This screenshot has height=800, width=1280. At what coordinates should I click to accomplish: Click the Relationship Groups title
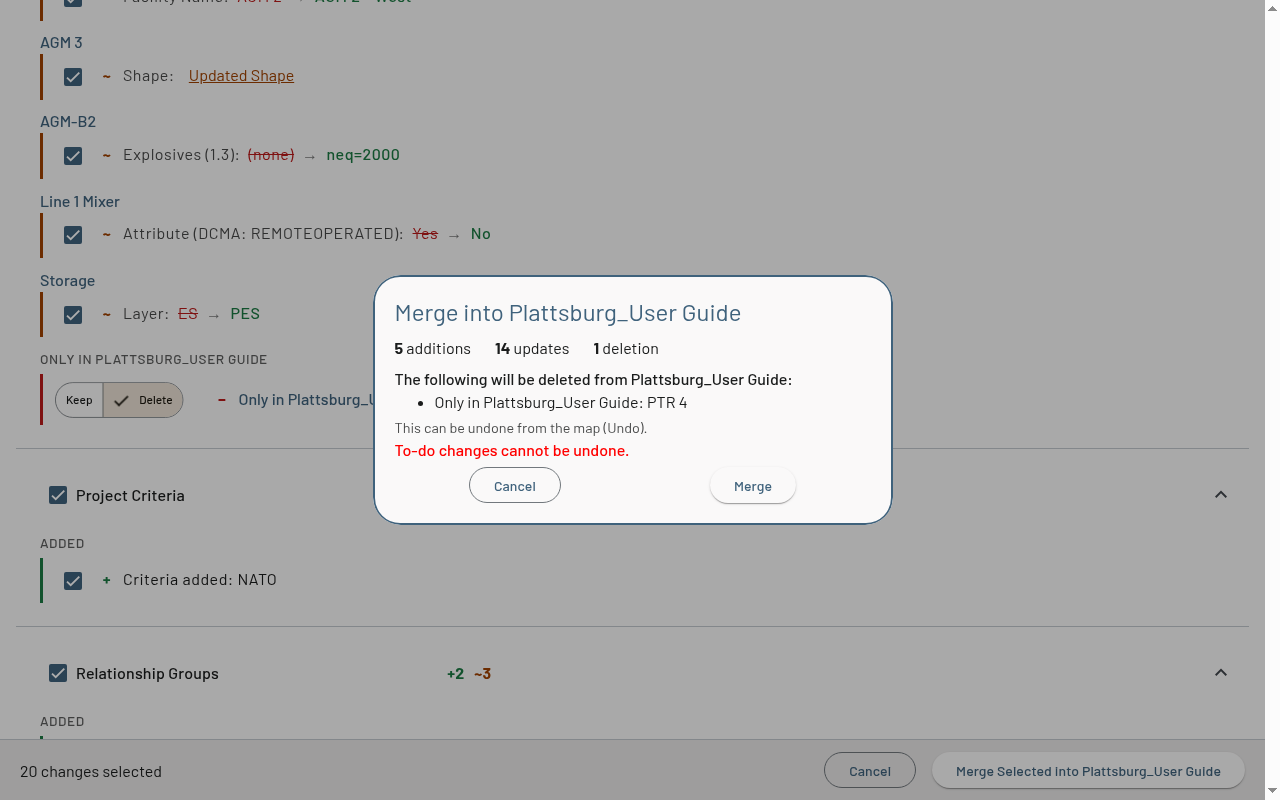coord(147,674)
